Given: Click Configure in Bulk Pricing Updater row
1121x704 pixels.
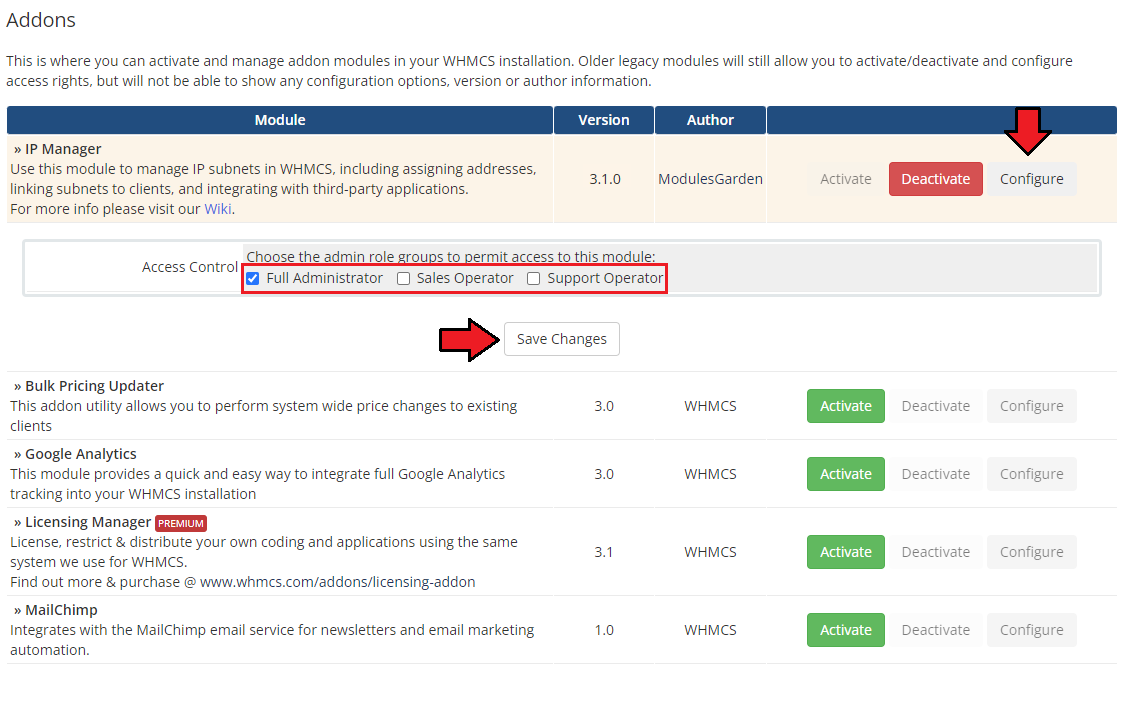Looking at the screenshot, I should click(x=1031, y=406).
